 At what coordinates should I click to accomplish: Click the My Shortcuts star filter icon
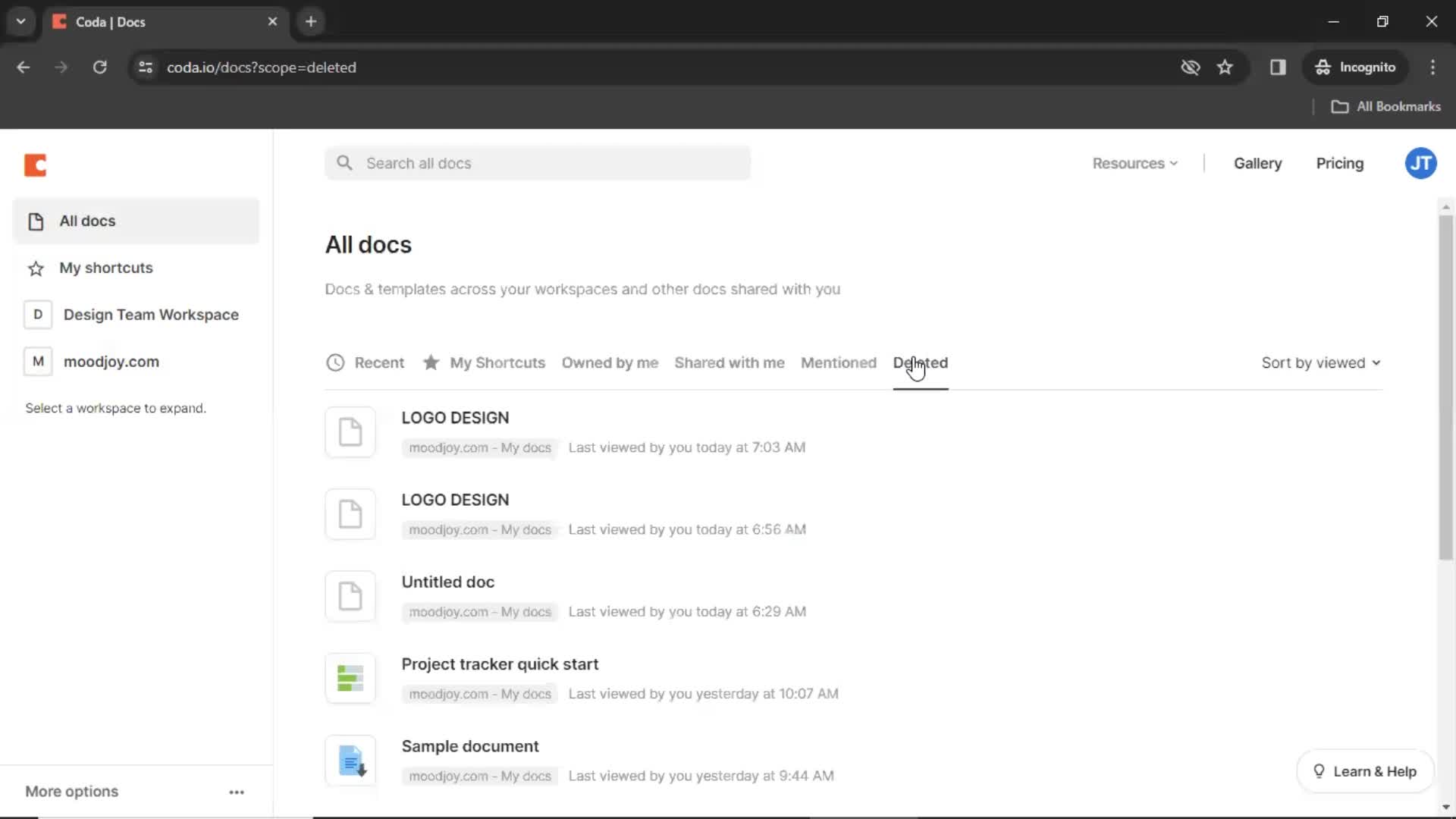432,362
